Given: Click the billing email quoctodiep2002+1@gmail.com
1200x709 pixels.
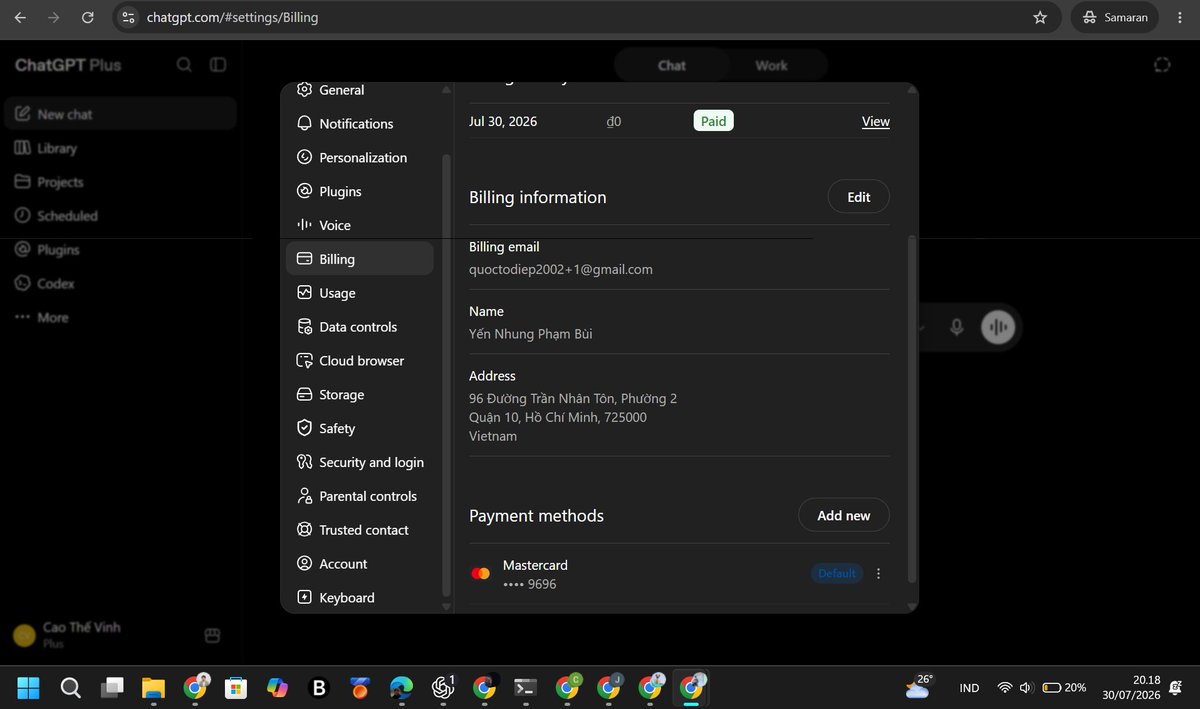Looking at the screenshot, I should (x=561, y=270).
